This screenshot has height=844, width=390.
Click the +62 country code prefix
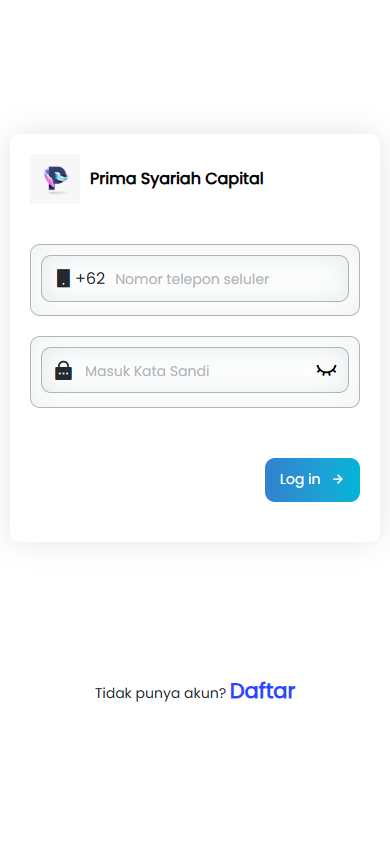click(90, 278)
